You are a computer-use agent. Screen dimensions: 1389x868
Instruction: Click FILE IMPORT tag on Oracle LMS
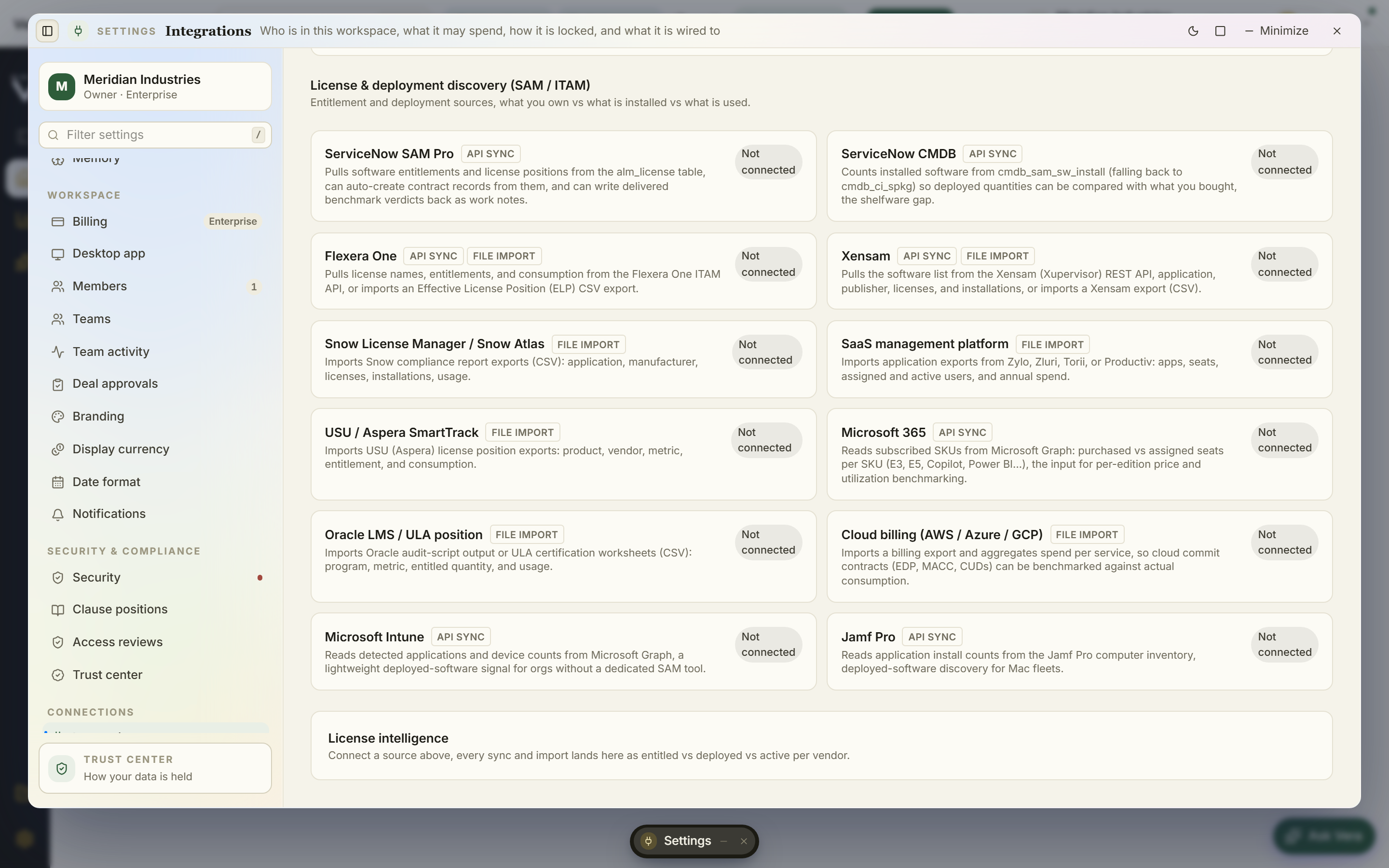pyautogui.click(x=526, y=534)
